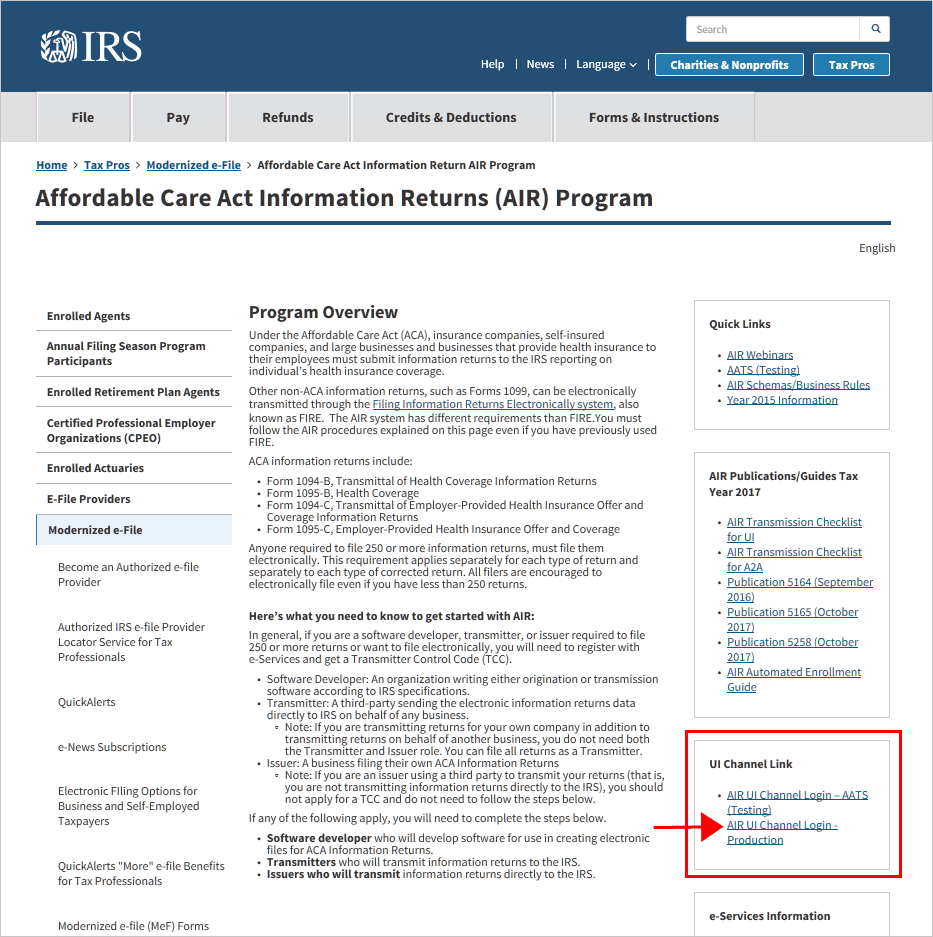Screen dimensions: 933x937
Task: Expand the Language dropdown menu
Action: [606, 64]
